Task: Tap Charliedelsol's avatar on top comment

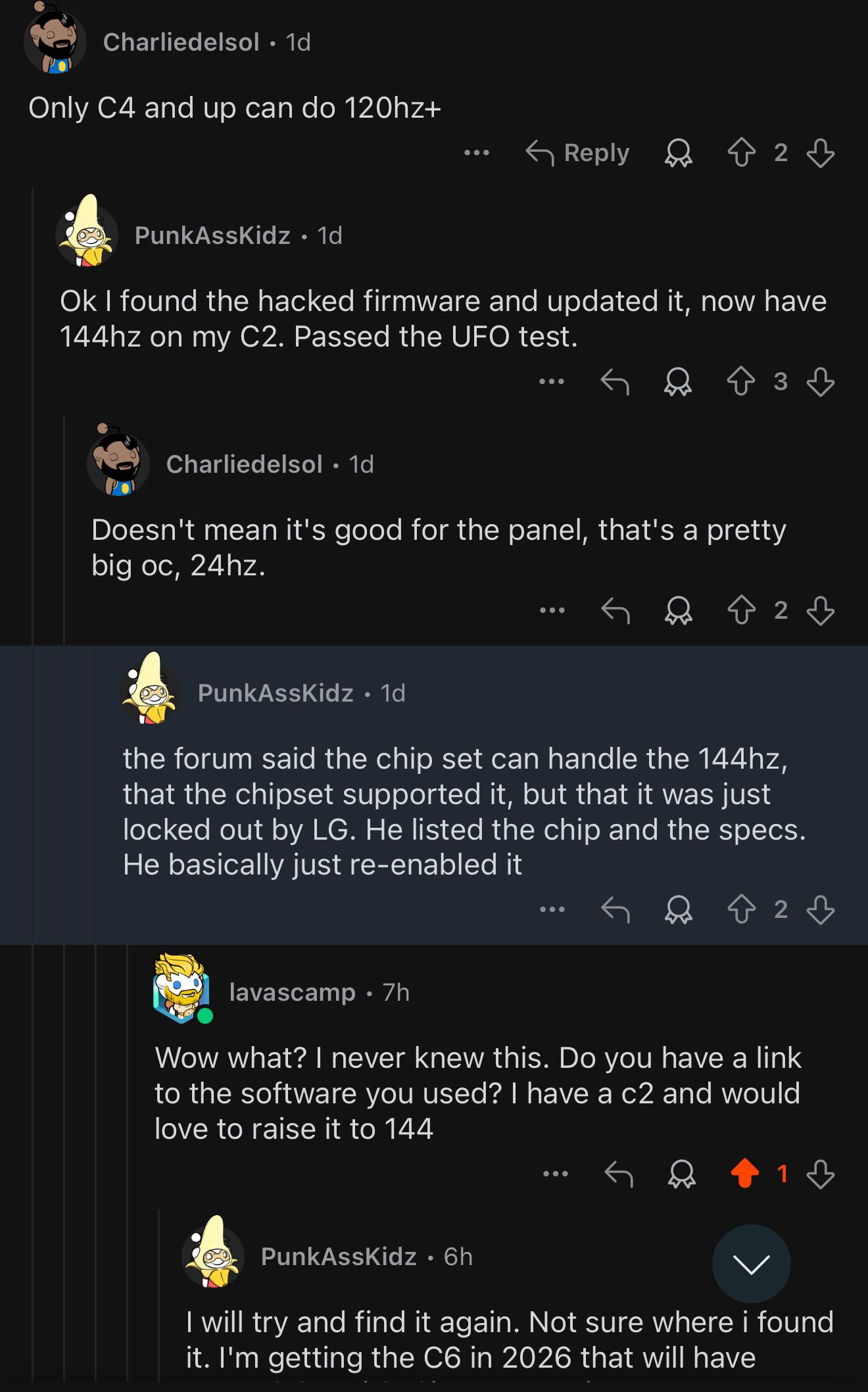Action: 55,41
